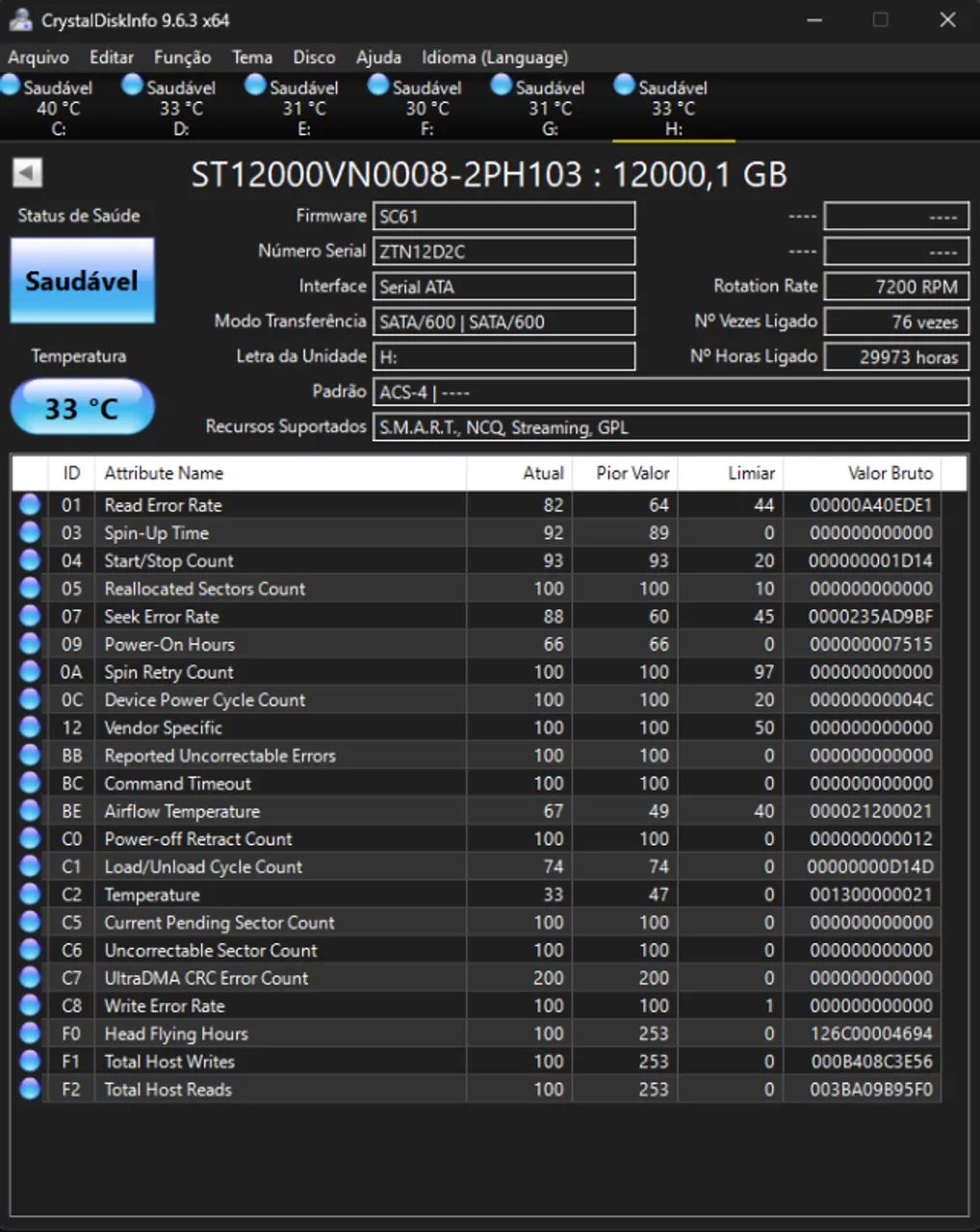Click the previous disk arrow button
The image size is (980, 1232).
[x=27, y=172]
